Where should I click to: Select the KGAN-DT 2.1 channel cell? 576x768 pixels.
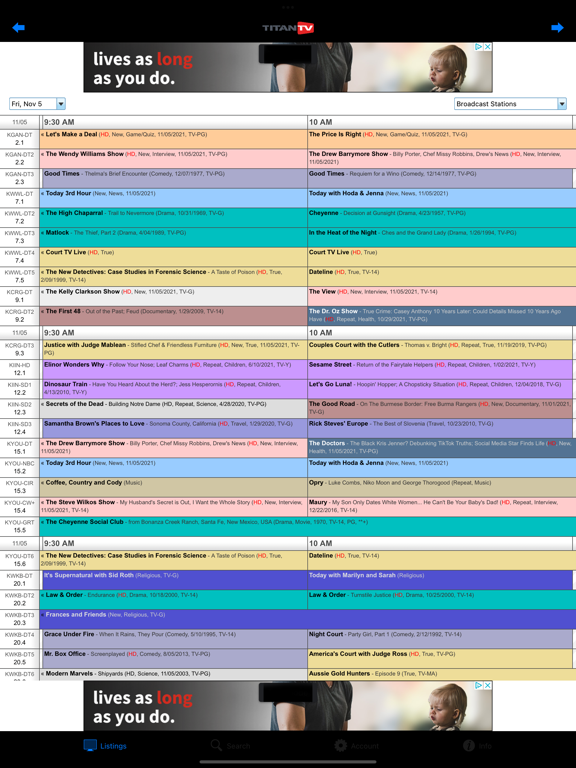(x=20, y=139)
